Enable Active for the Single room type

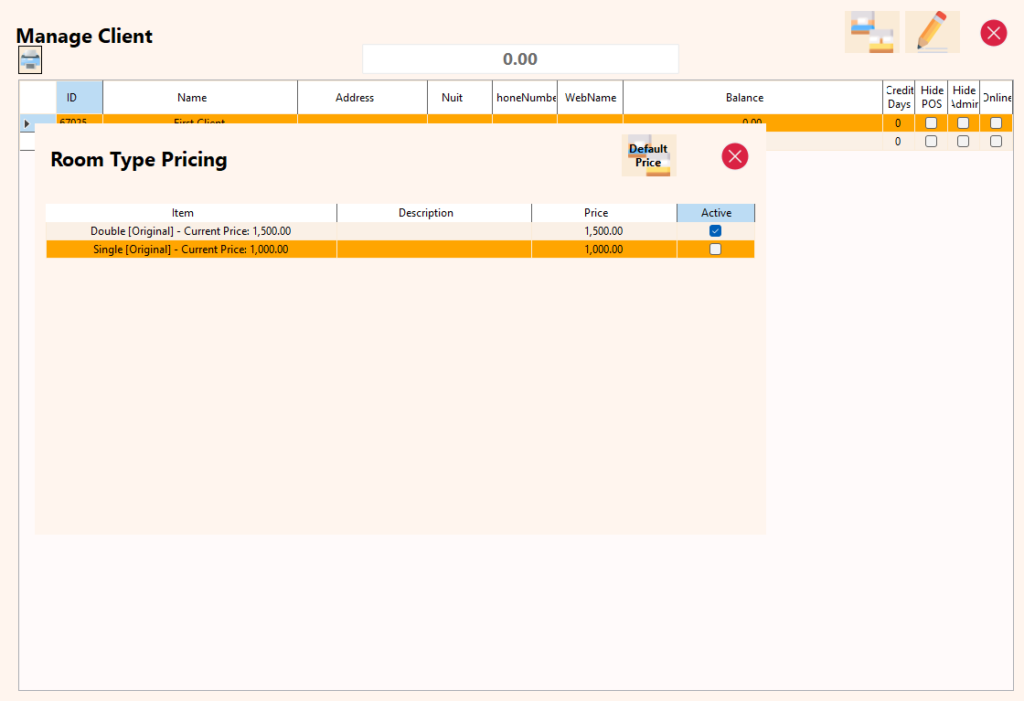pos(715,250)
